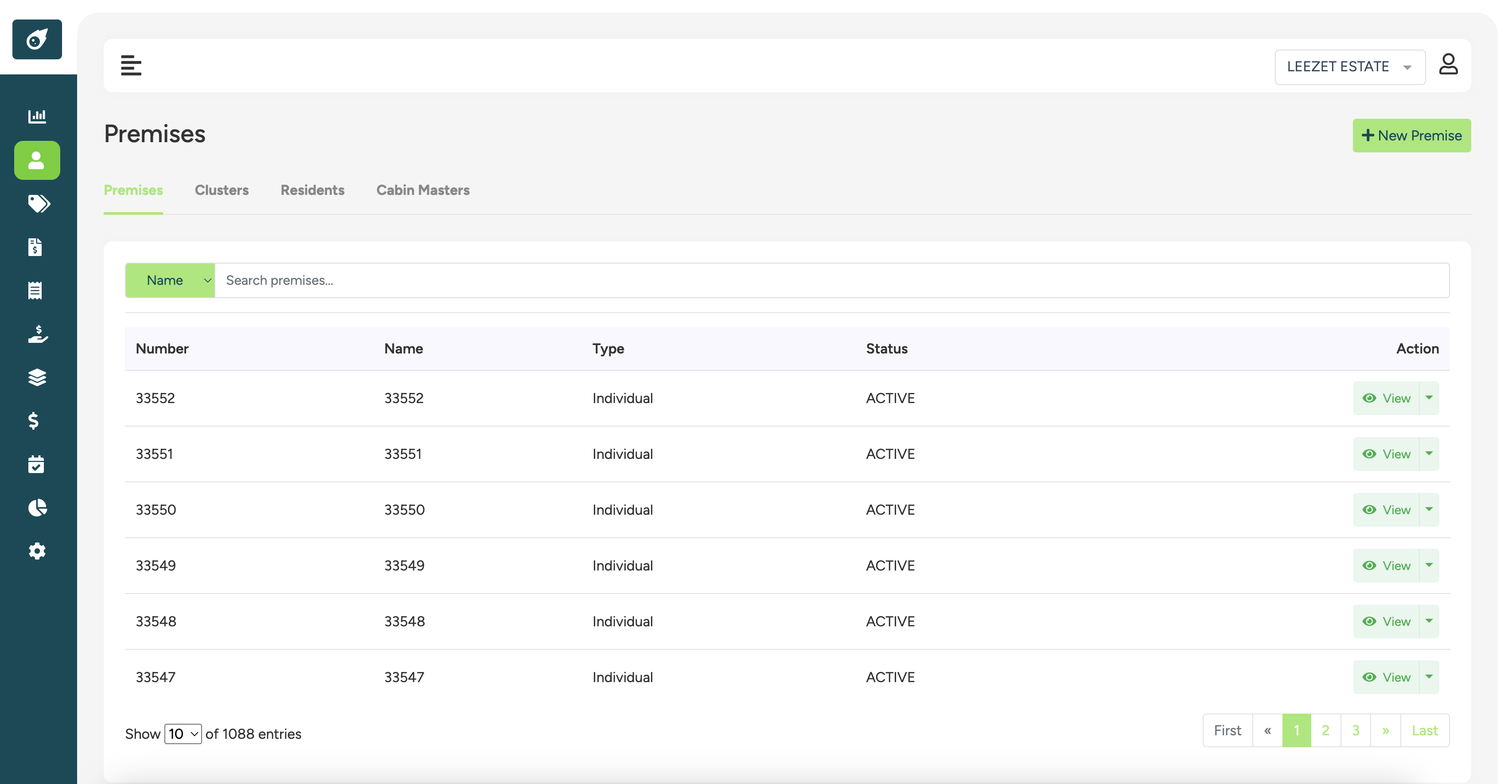Click ACTIVE status in row 33552

pos(890,399)
